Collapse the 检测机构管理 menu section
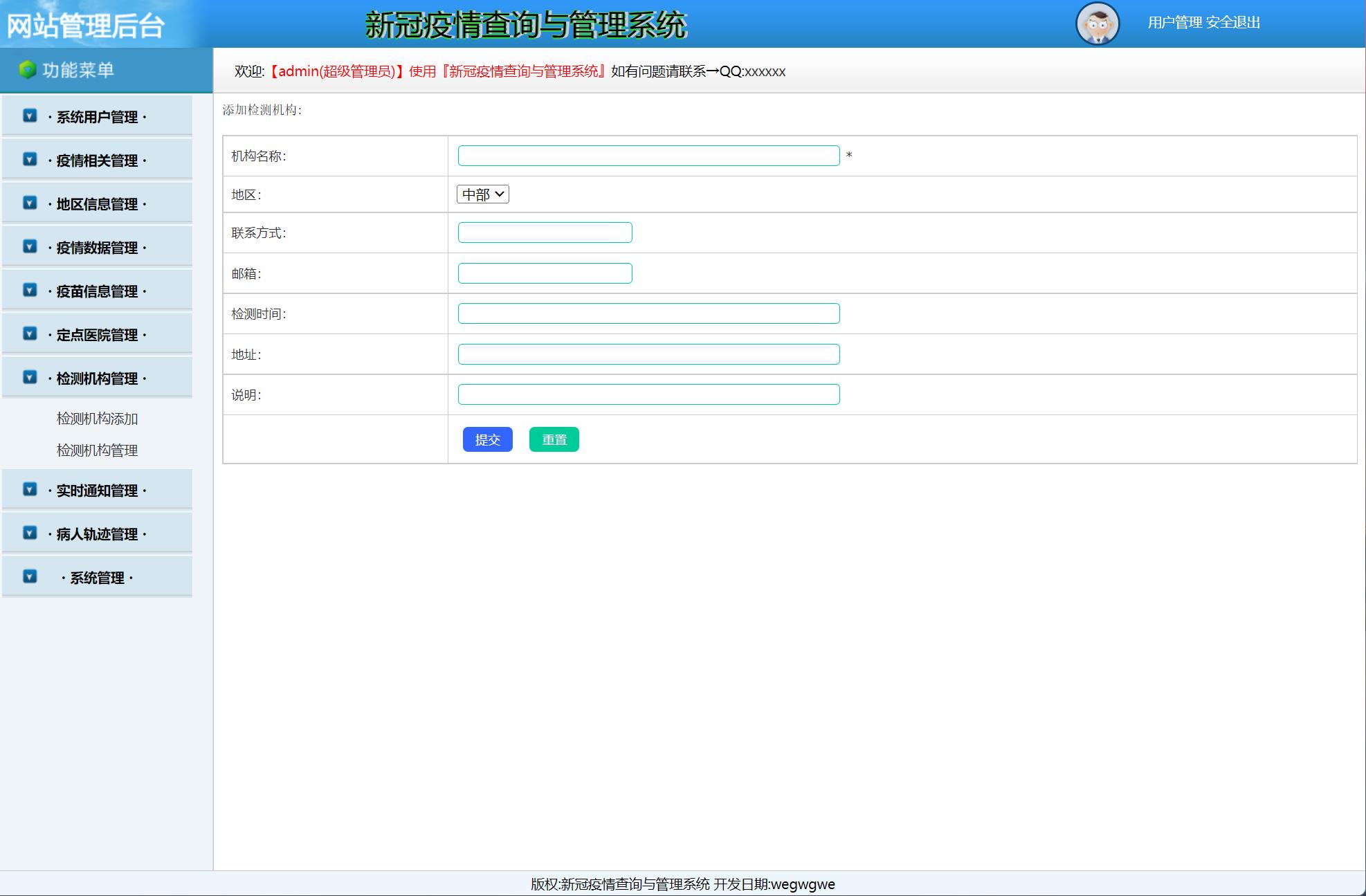1366x896 pixels. point(97,378)
